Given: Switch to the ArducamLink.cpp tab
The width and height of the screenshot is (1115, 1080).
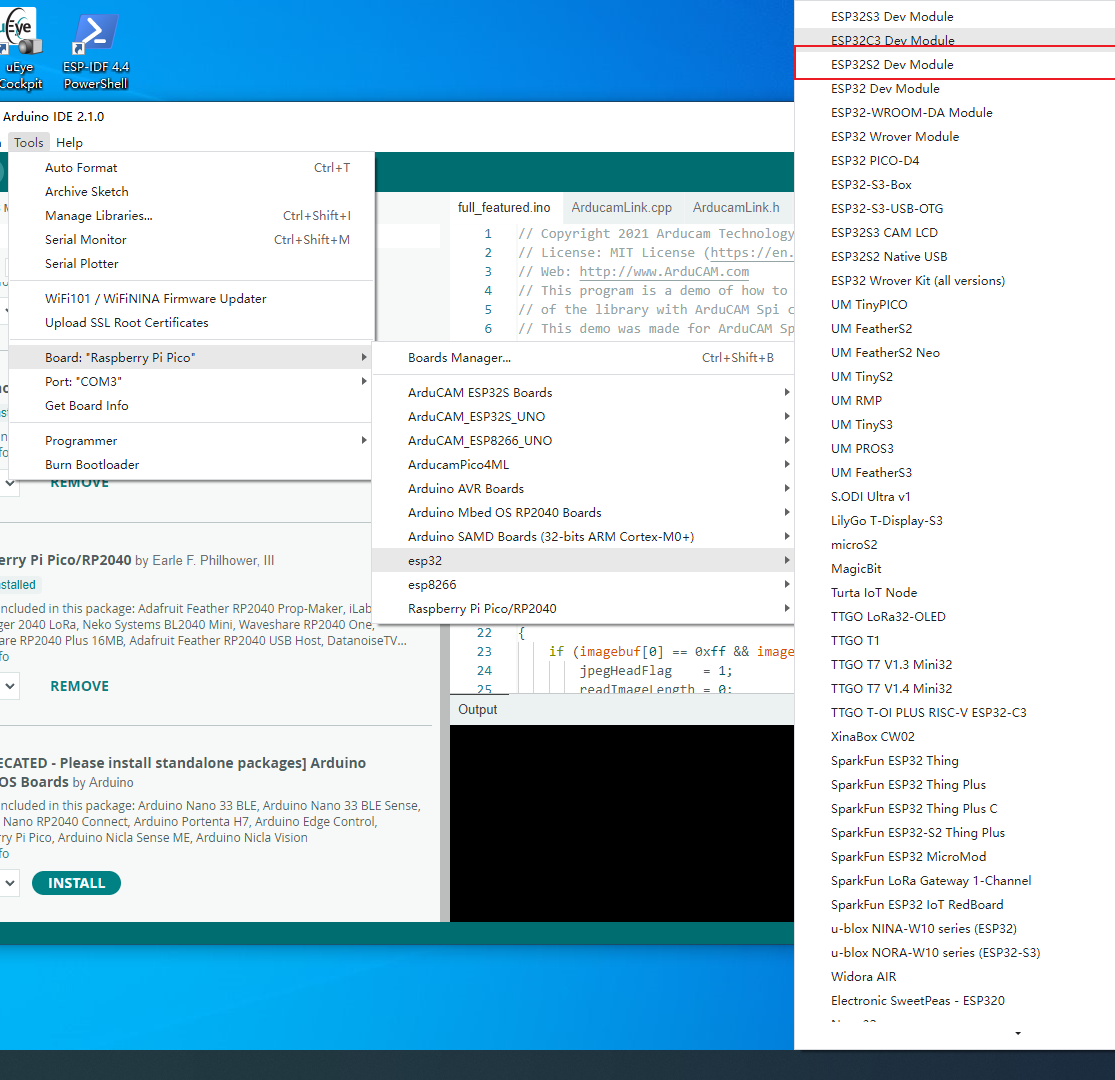Looking at the screenshot, I should tap(621, 208).
